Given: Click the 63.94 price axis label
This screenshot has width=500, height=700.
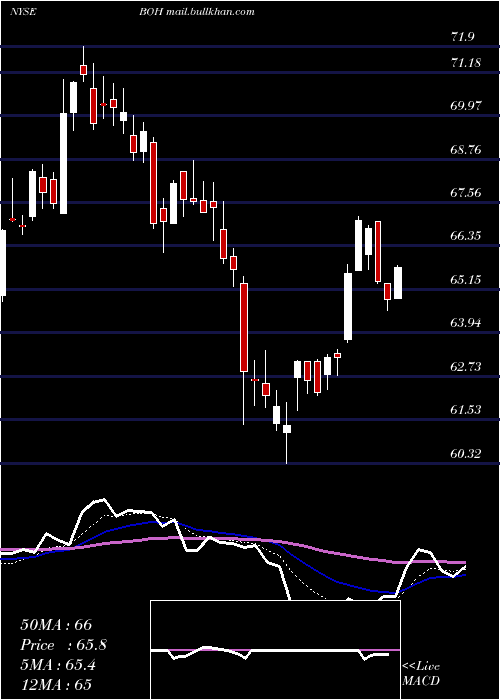Looking at the screenshot, I should coord(466,323).
